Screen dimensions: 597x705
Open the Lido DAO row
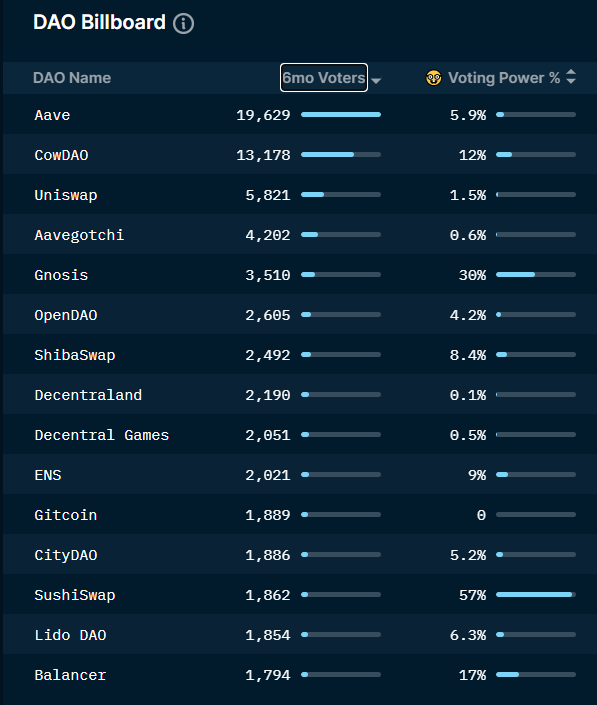(300, 635)
